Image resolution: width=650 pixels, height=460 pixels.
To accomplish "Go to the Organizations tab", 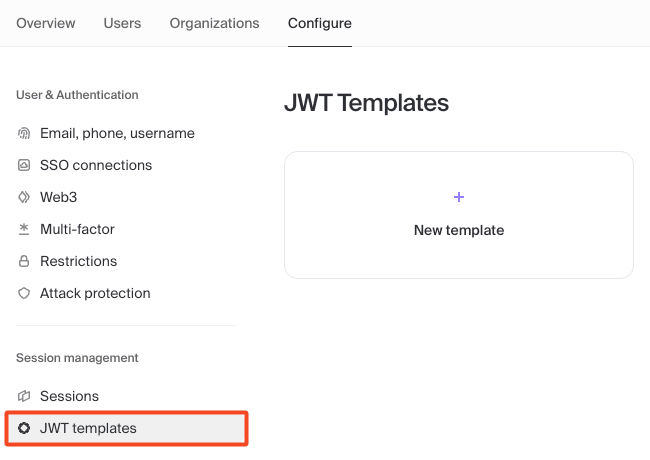I will pos(214,23).
